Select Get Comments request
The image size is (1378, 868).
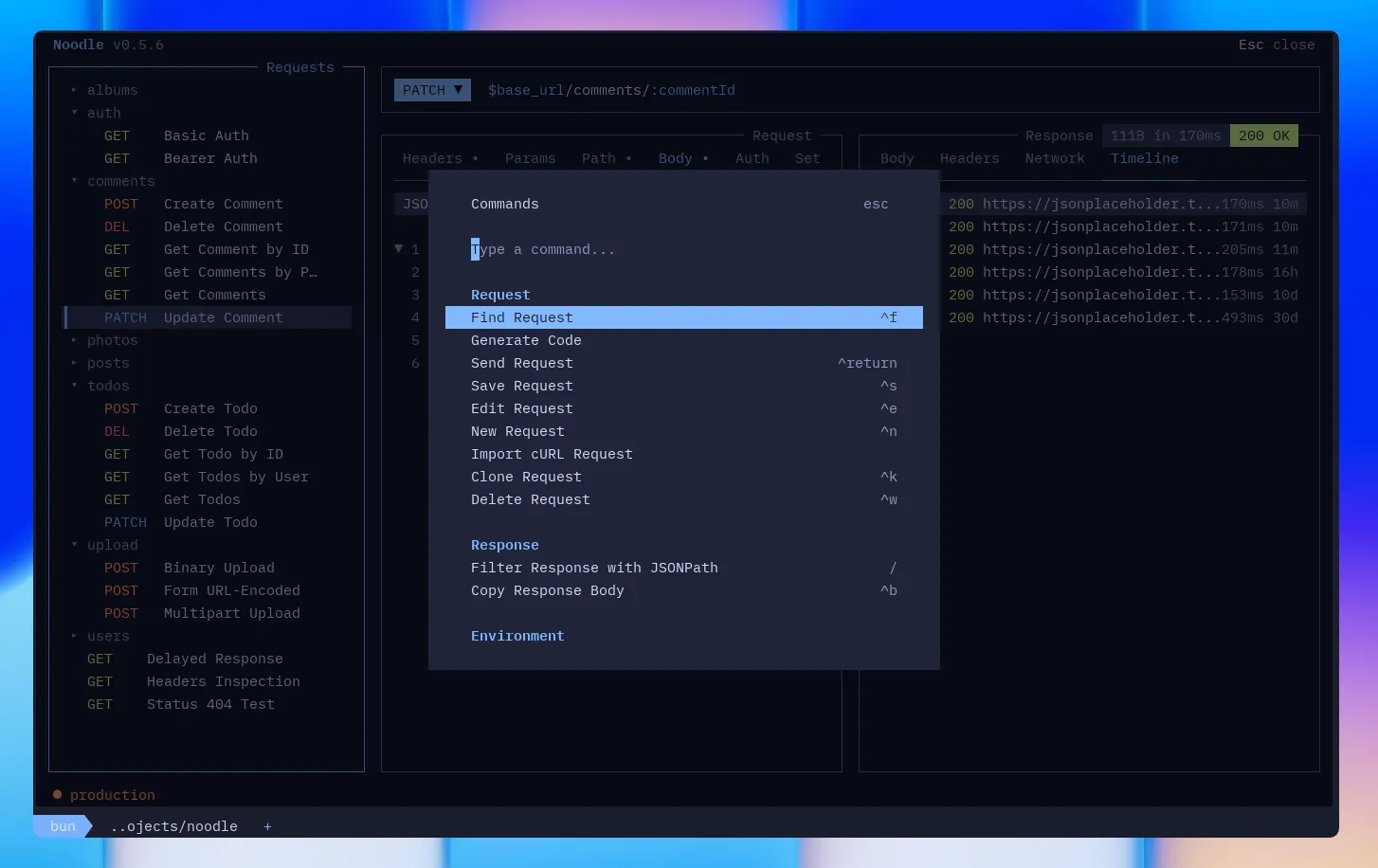tap(207, 295)
